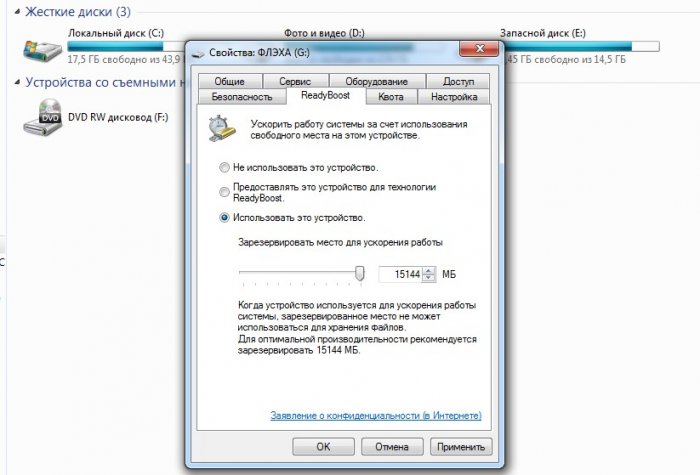
Task: Decrease reserved space with stepper down arrow
Action: (429, 278)
